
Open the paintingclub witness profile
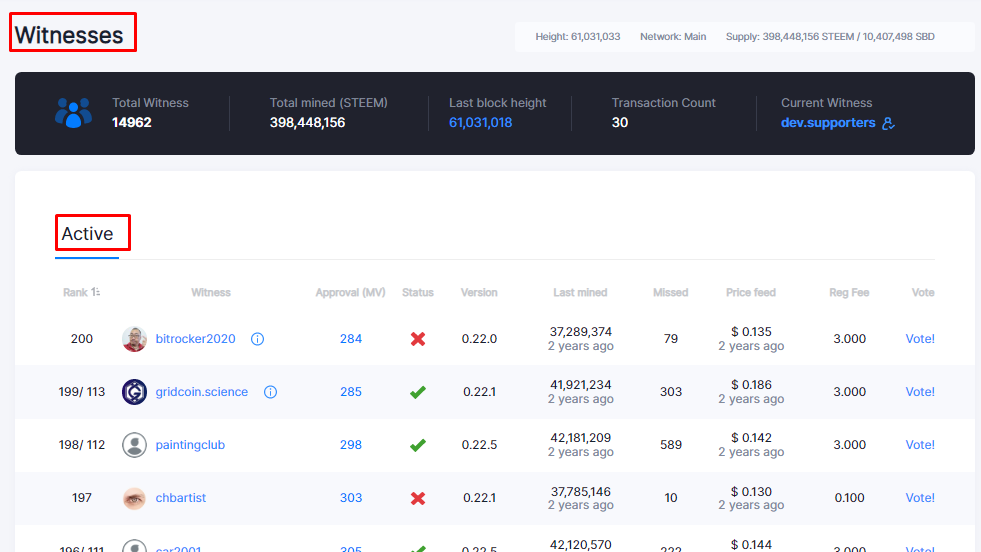point(190,445)
